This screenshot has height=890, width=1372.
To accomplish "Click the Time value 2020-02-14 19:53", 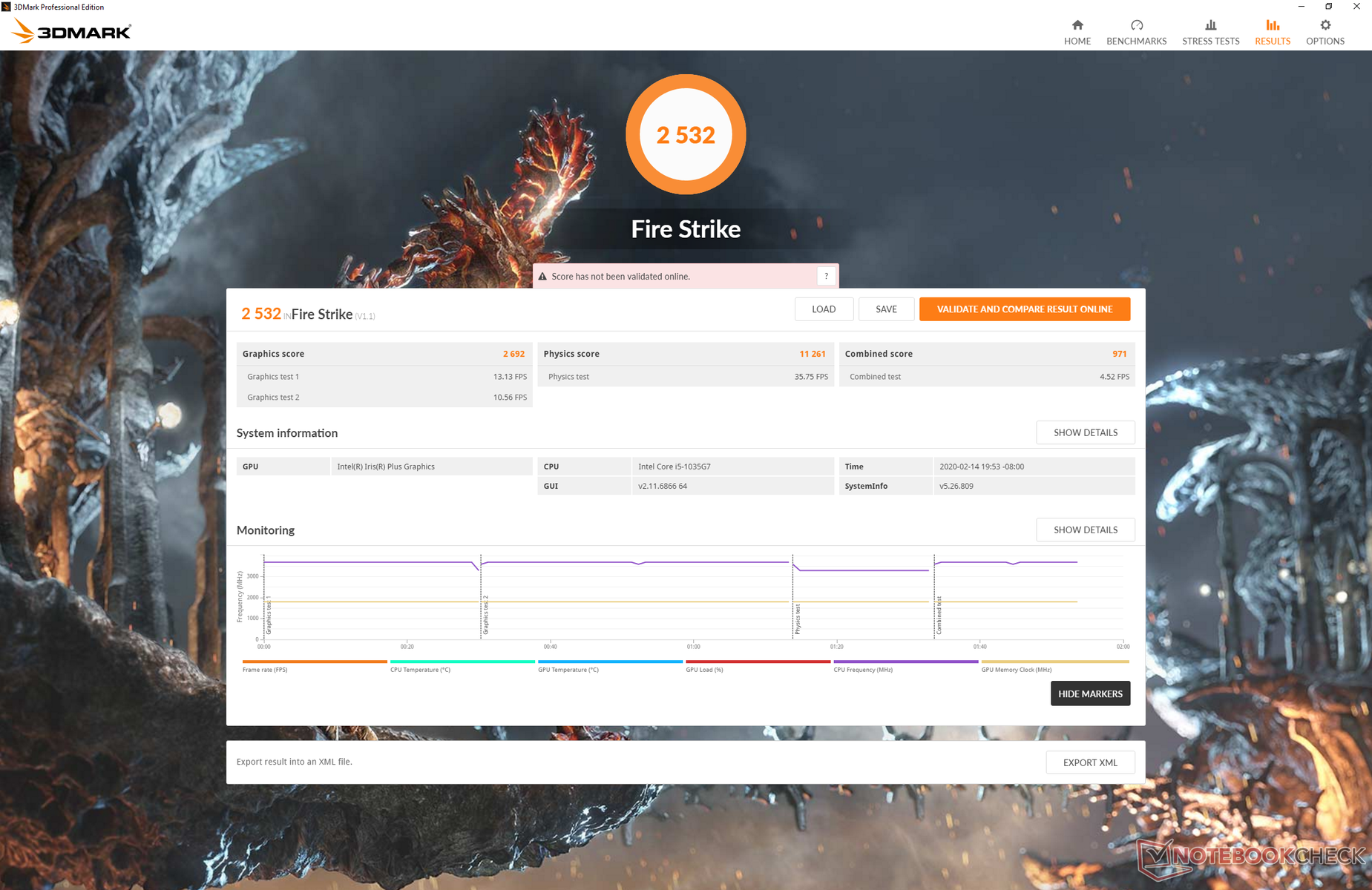I will 982,467.
